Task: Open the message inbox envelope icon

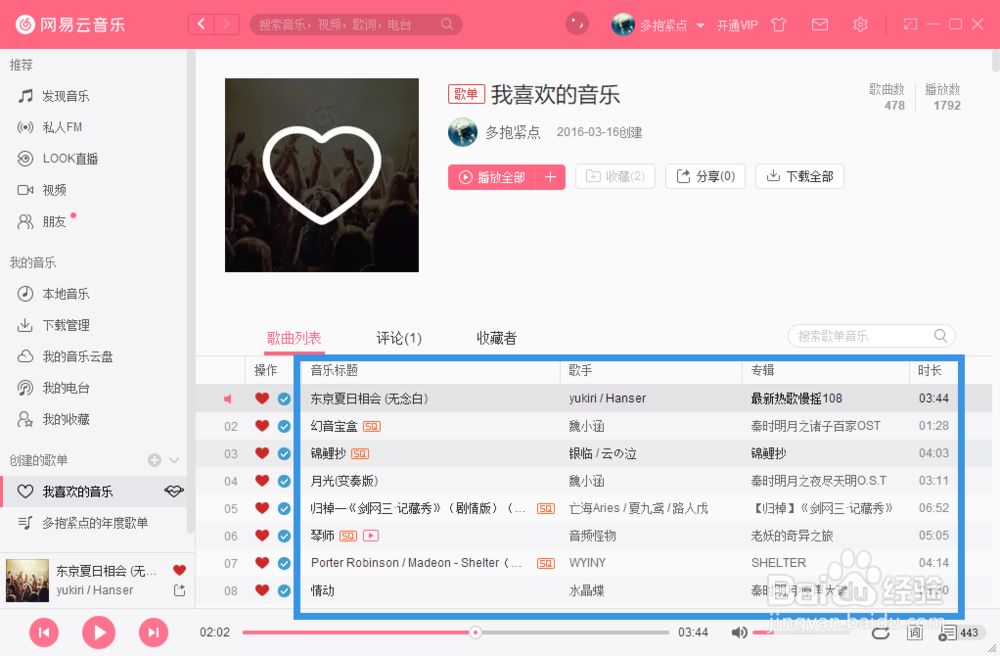Action: click(x=819, y=24)
